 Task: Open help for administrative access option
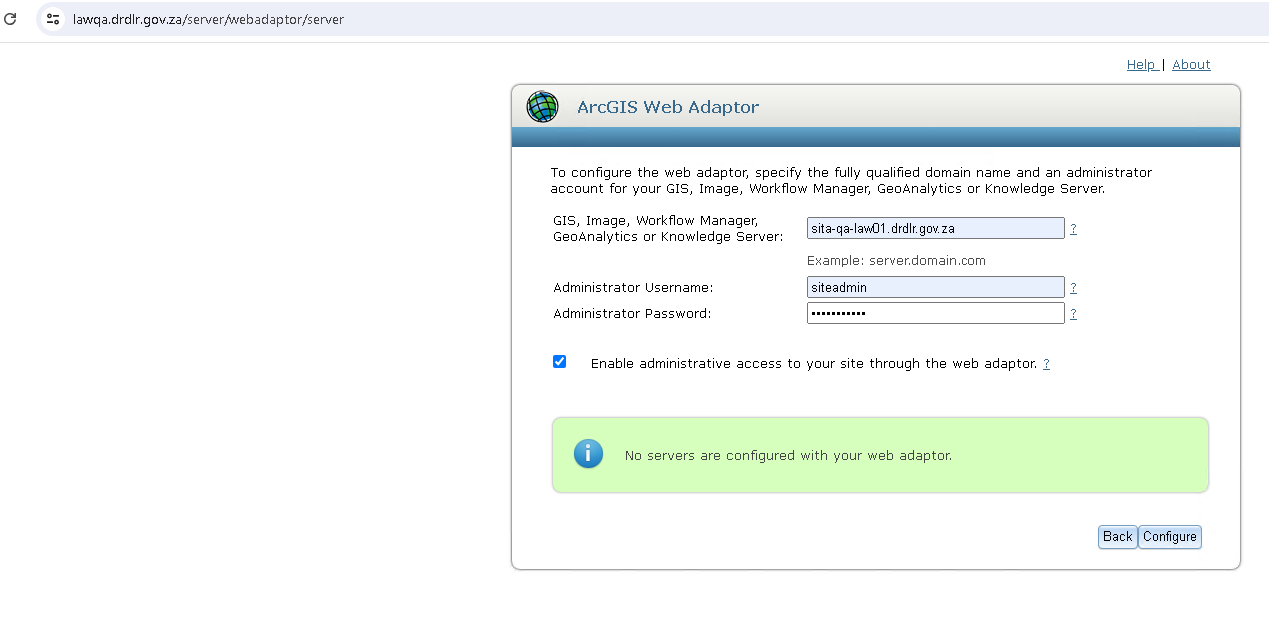coord(1046,364)
